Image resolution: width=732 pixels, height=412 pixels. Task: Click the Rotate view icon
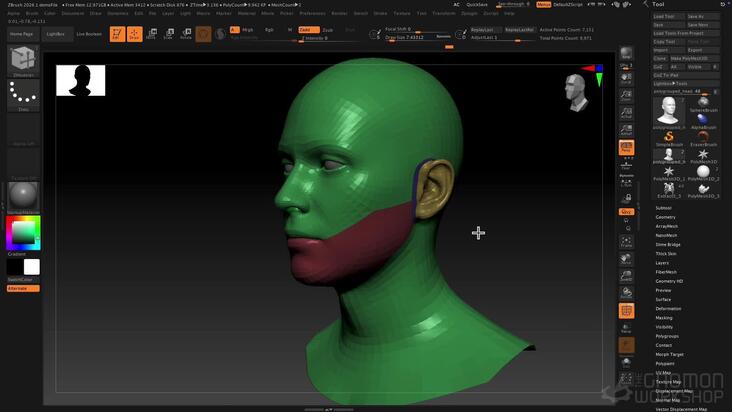click(626, 293)
